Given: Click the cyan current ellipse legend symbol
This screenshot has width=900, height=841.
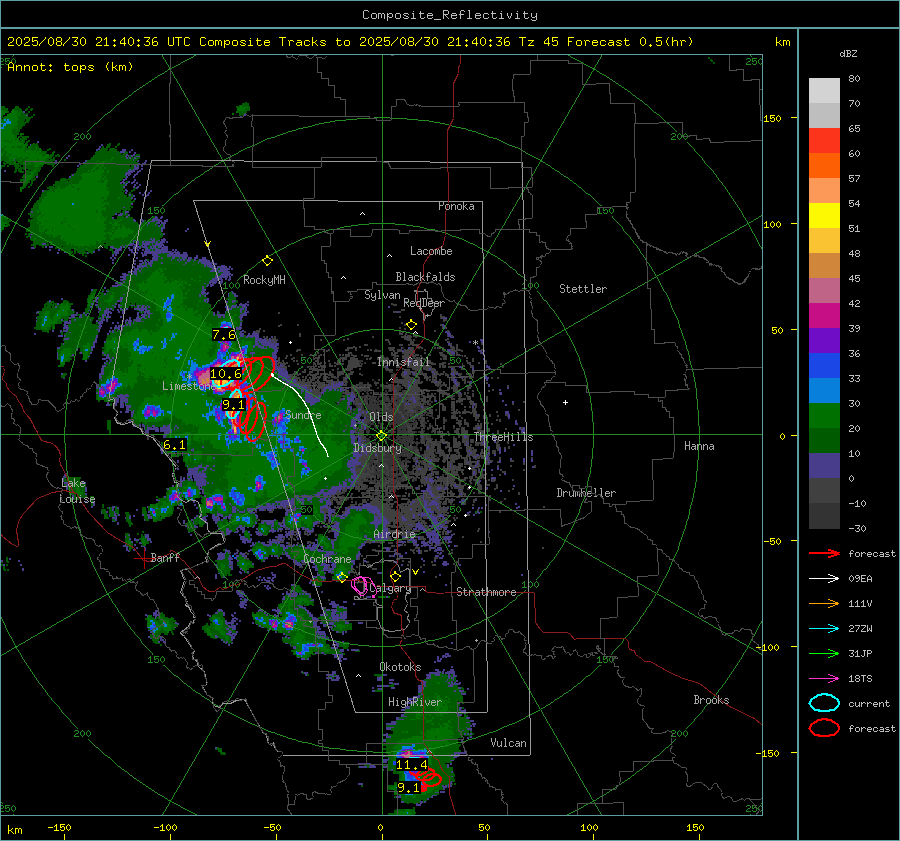Looking at the screenshot, I should 824,703.
